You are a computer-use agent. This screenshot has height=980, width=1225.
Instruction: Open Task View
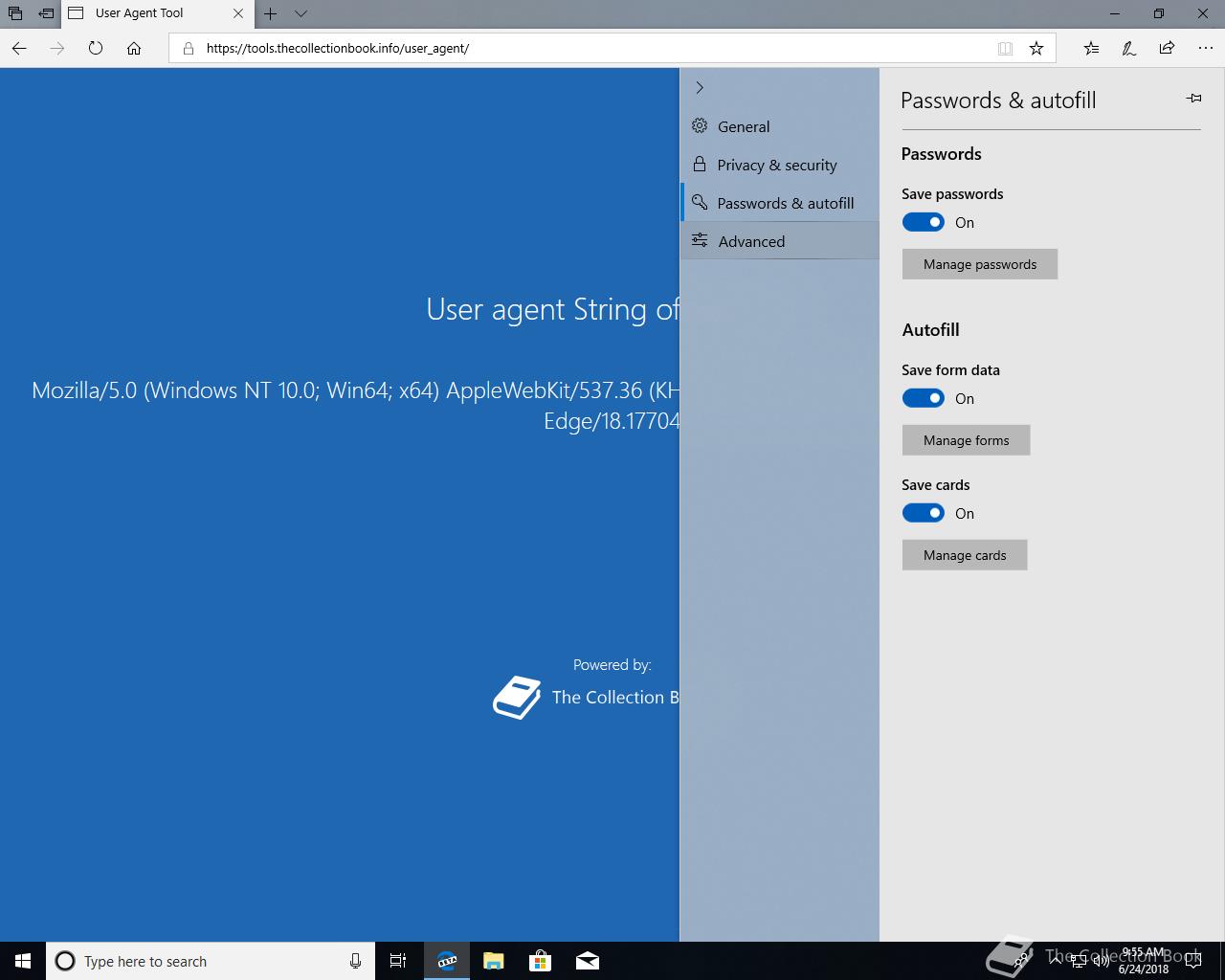point(398,961)
